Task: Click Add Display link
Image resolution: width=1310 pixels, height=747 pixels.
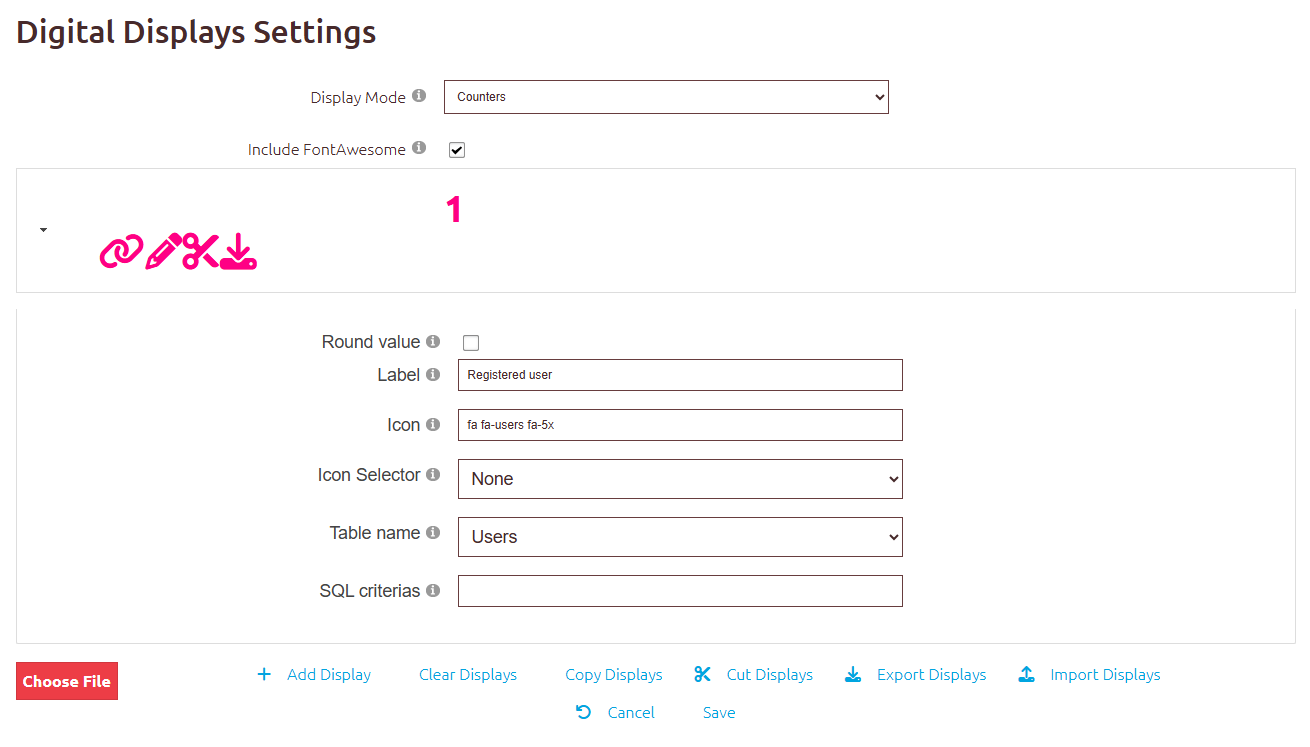Action: 328,675
